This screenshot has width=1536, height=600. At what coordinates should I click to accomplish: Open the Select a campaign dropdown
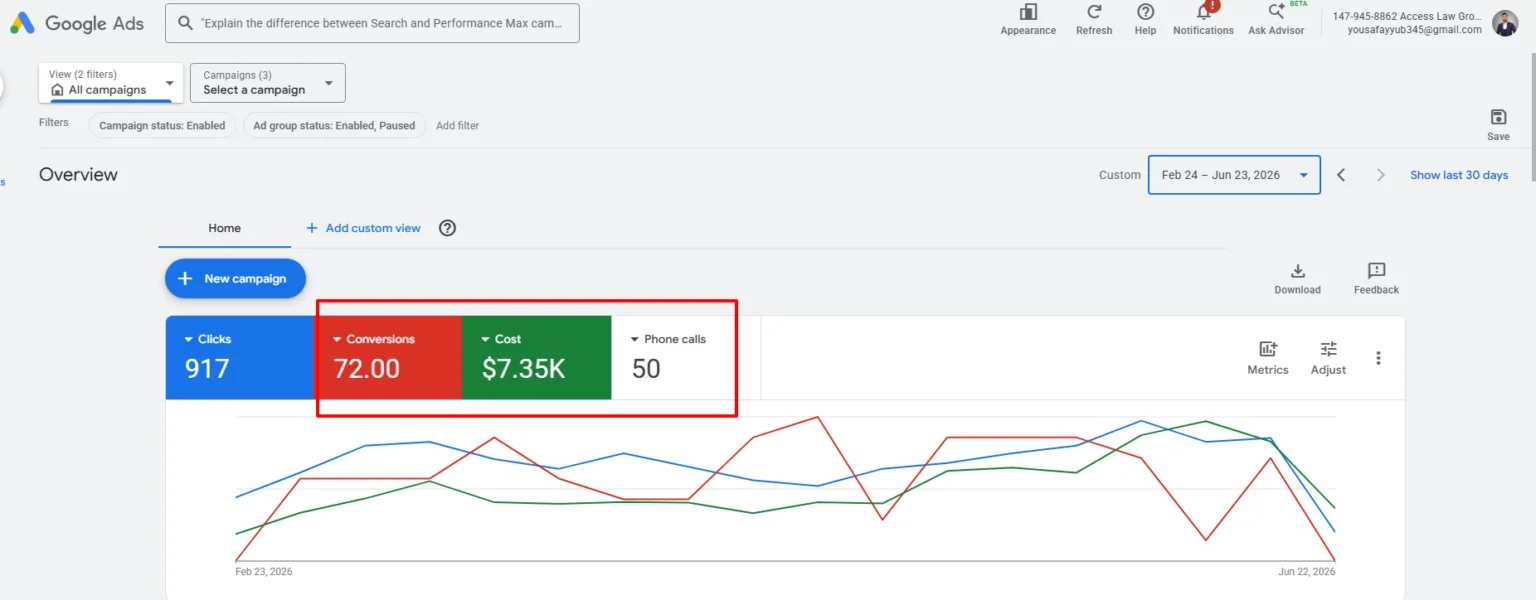click(268, 83)
